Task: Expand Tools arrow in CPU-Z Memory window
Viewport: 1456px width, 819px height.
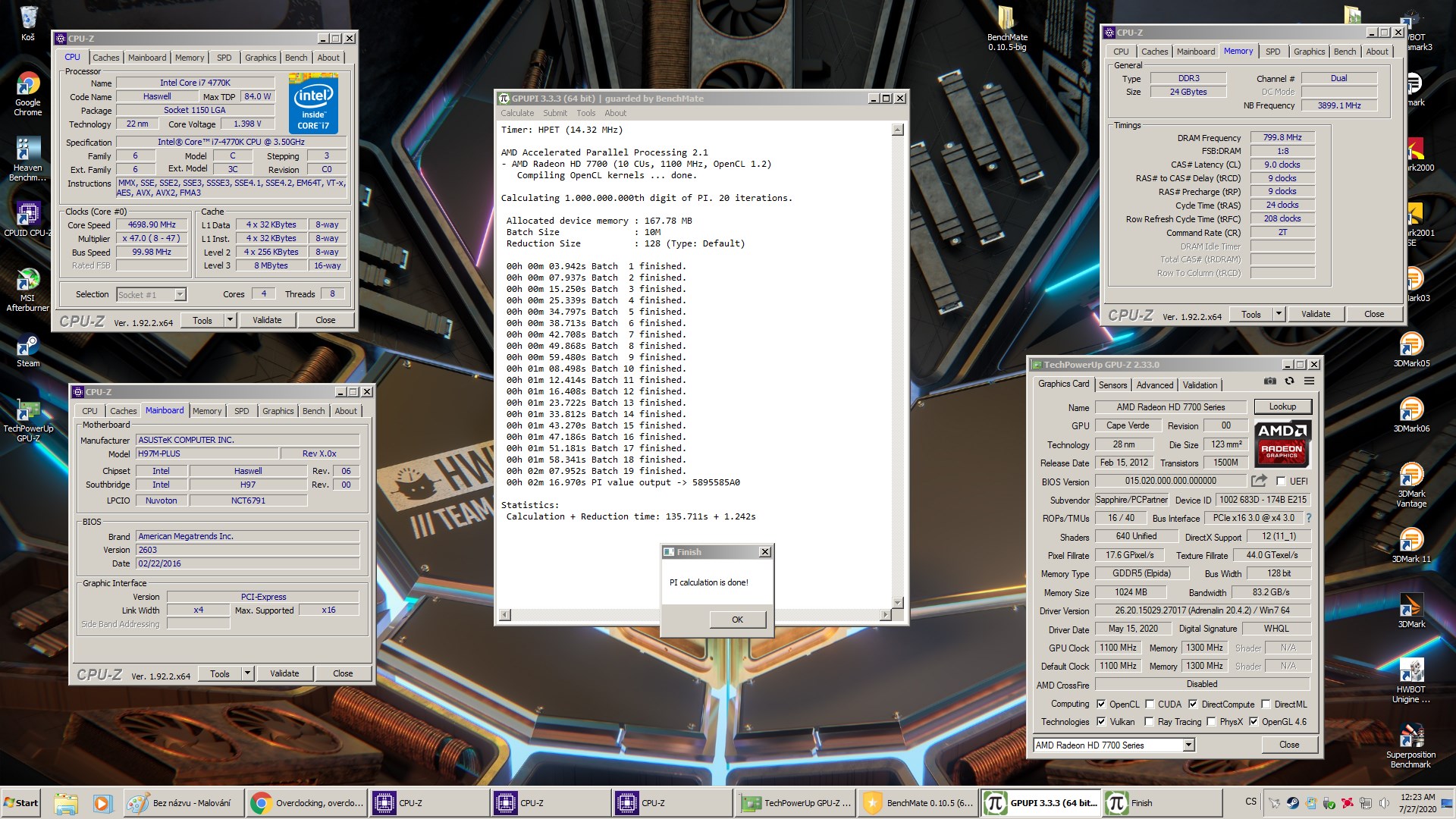Action: tap(1279, 314)
